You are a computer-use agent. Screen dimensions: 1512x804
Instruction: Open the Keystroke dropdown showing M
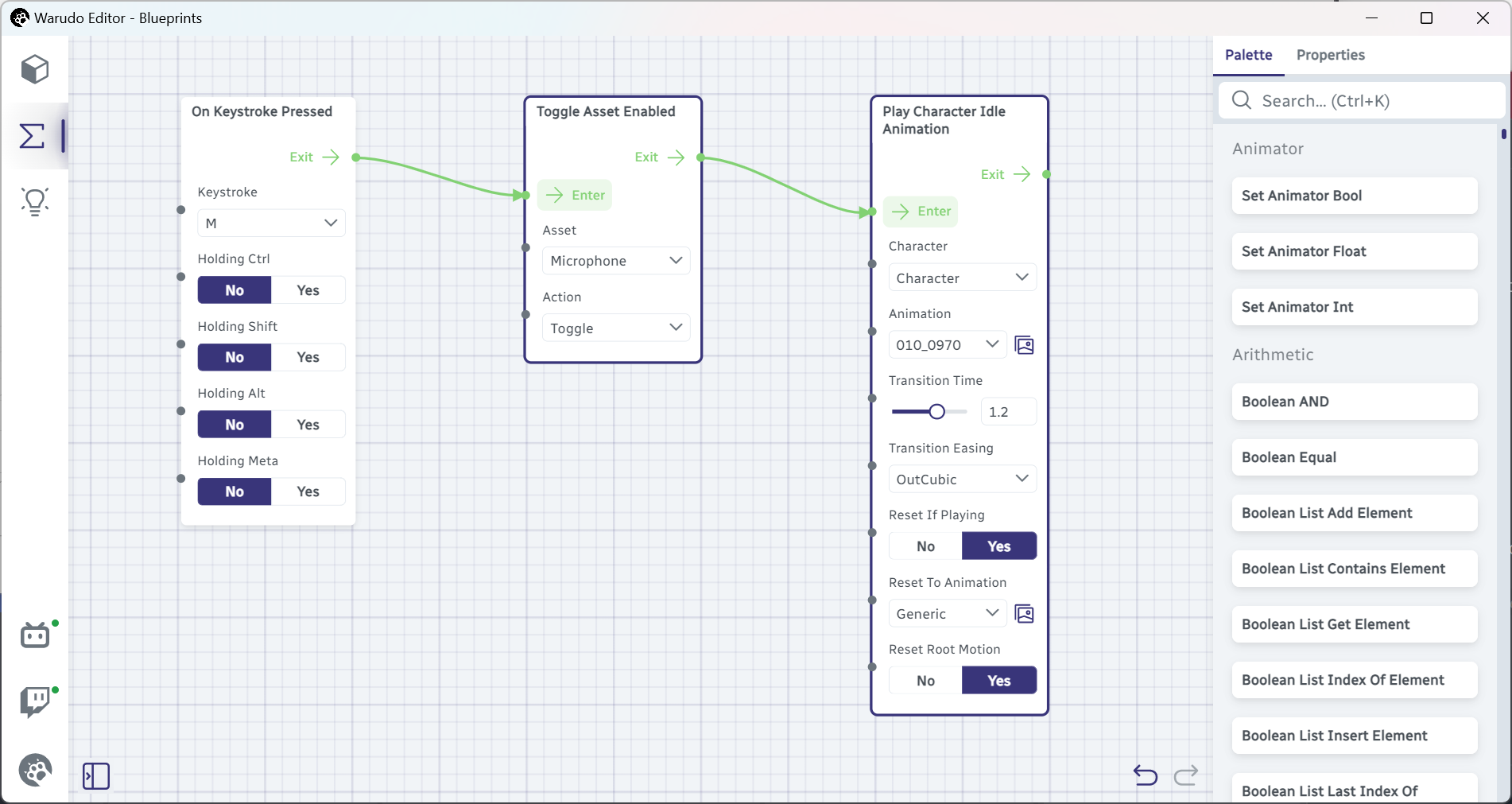(271, 223)
